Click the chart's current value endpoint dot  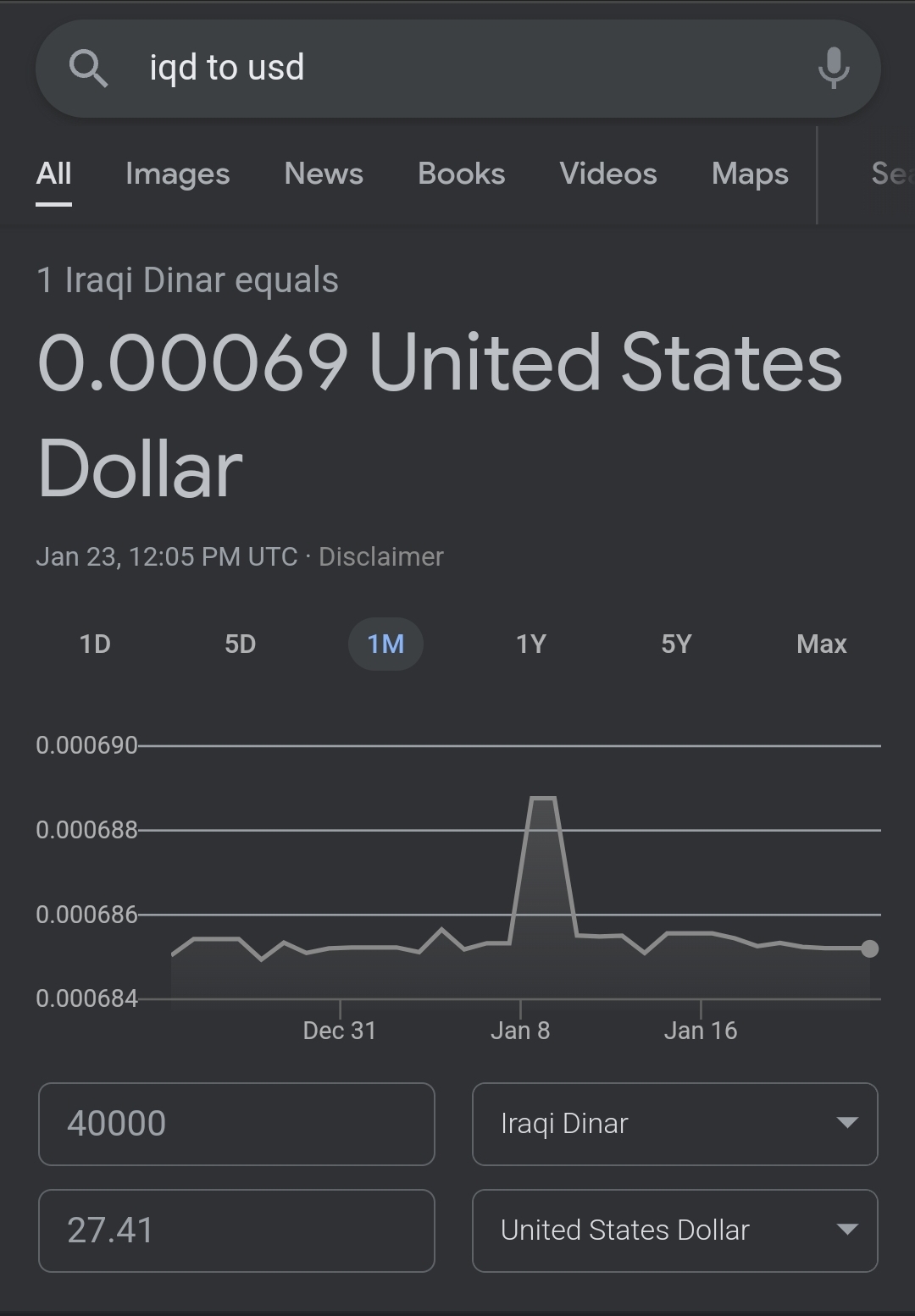869,948
